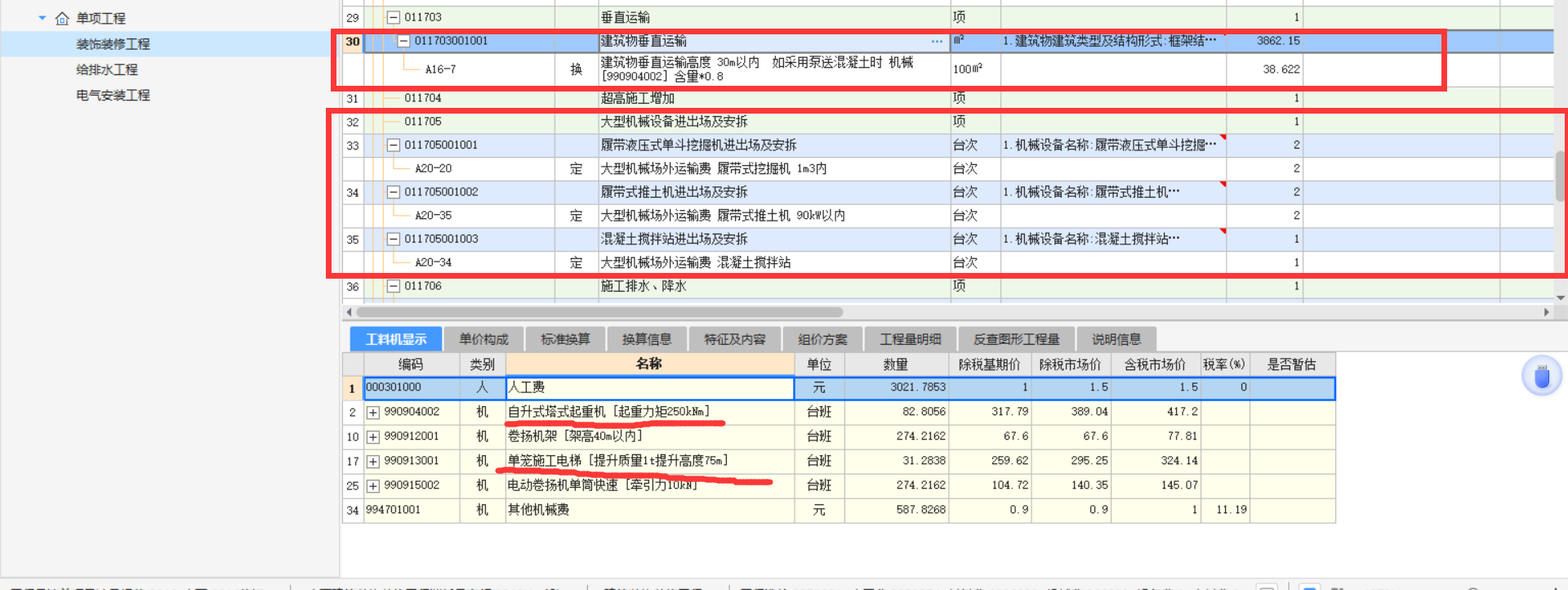Click the 名称 column header
This screenshot has height=590, width=1568.
[649, 364]
